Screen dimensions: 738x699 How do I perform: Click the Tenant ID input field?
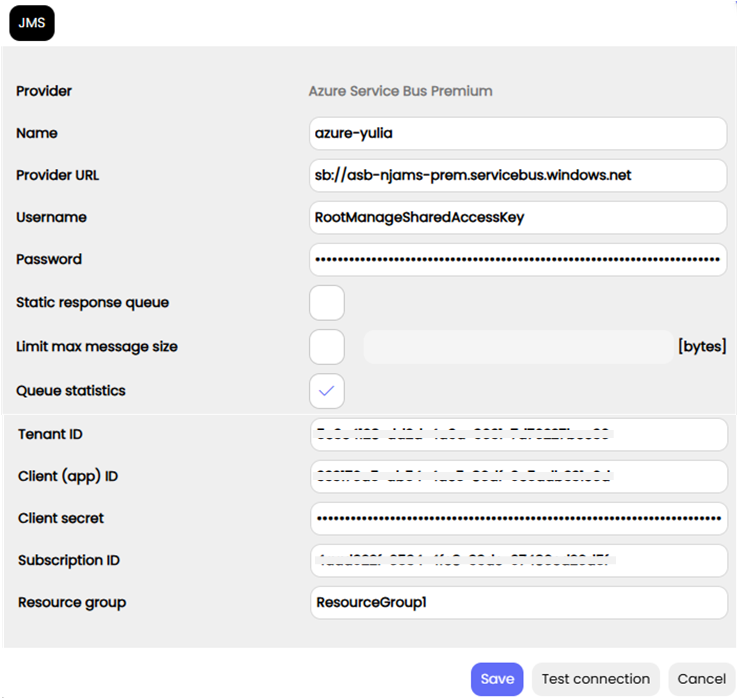tap(519, 434)
